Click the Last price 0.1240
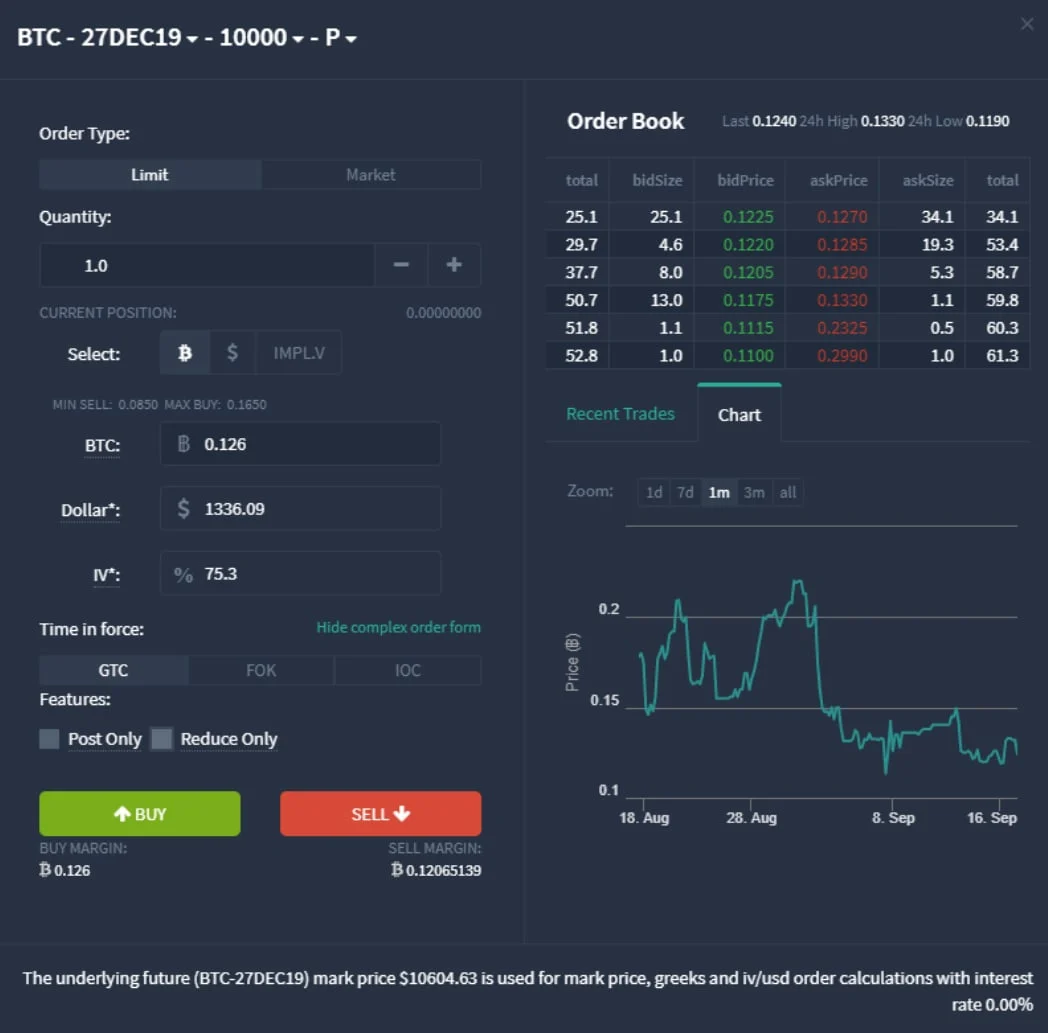 [x=774, y=122]
